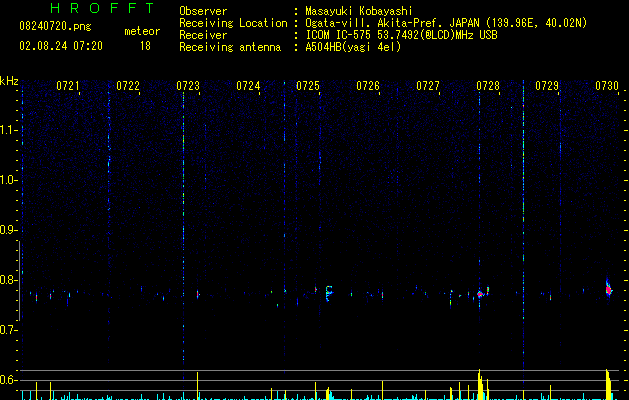Click observer name Masayuki Kobayashi
This screenshot has width=629, height=400.
pyautogui.click(x=359, y=11)
